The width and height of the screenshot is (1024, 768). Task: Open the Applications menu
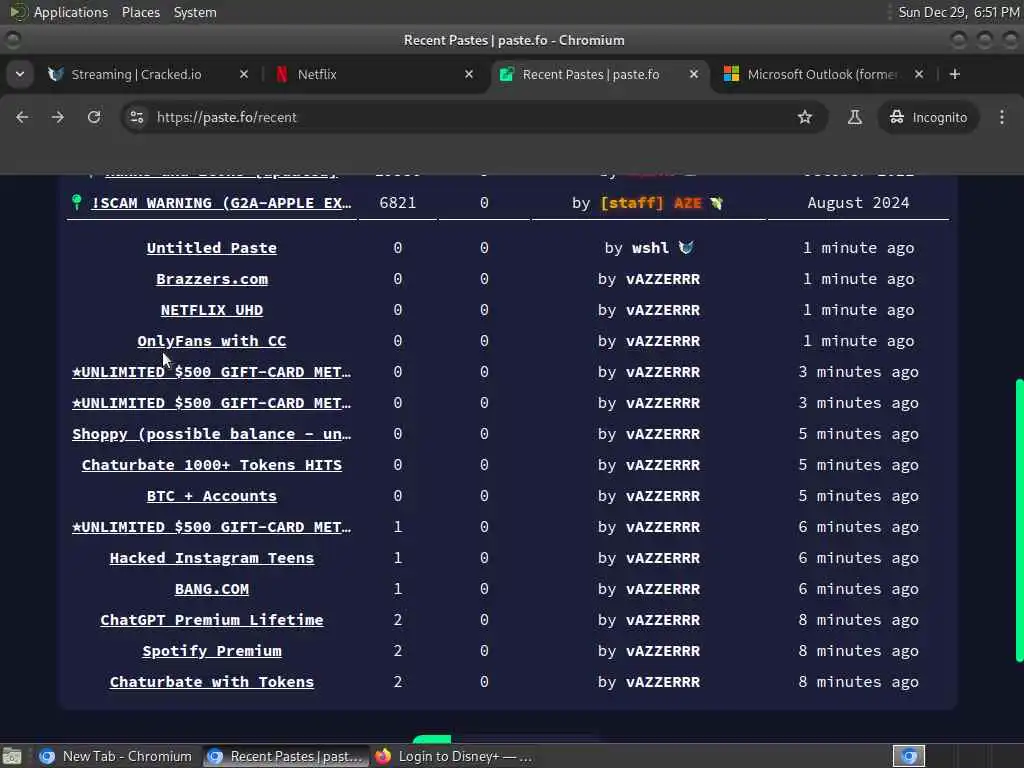point(71,12)
